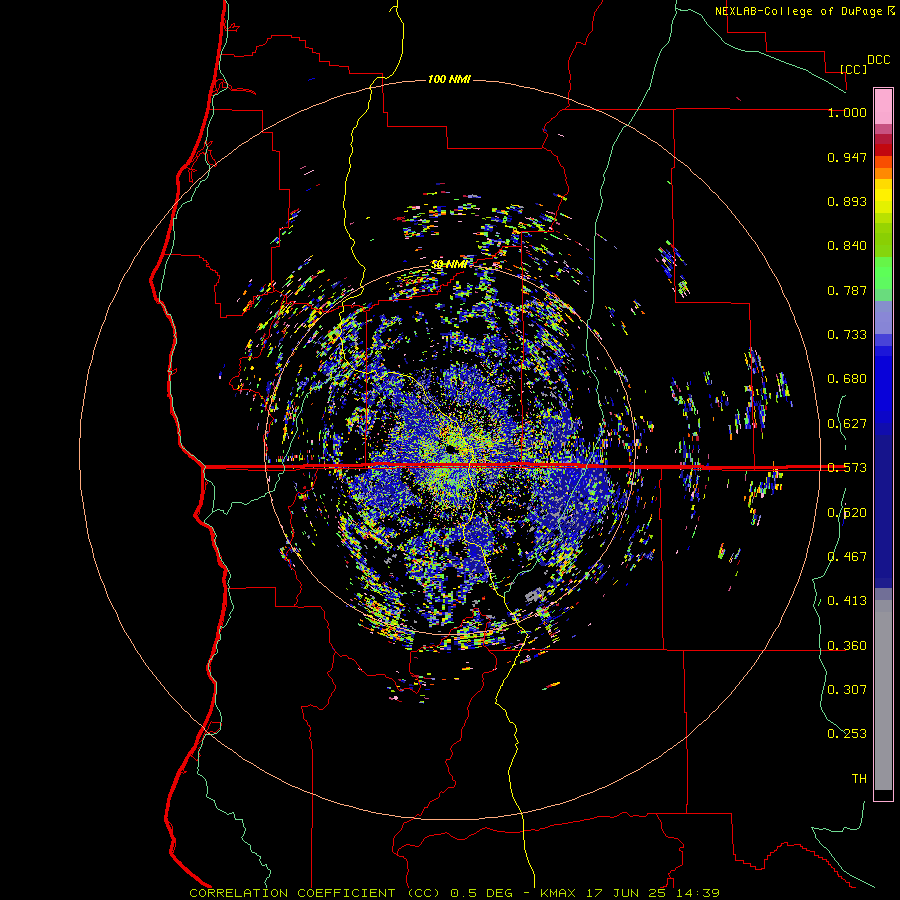
Task: Click the [CC] units label
Action: coord(853,69)
